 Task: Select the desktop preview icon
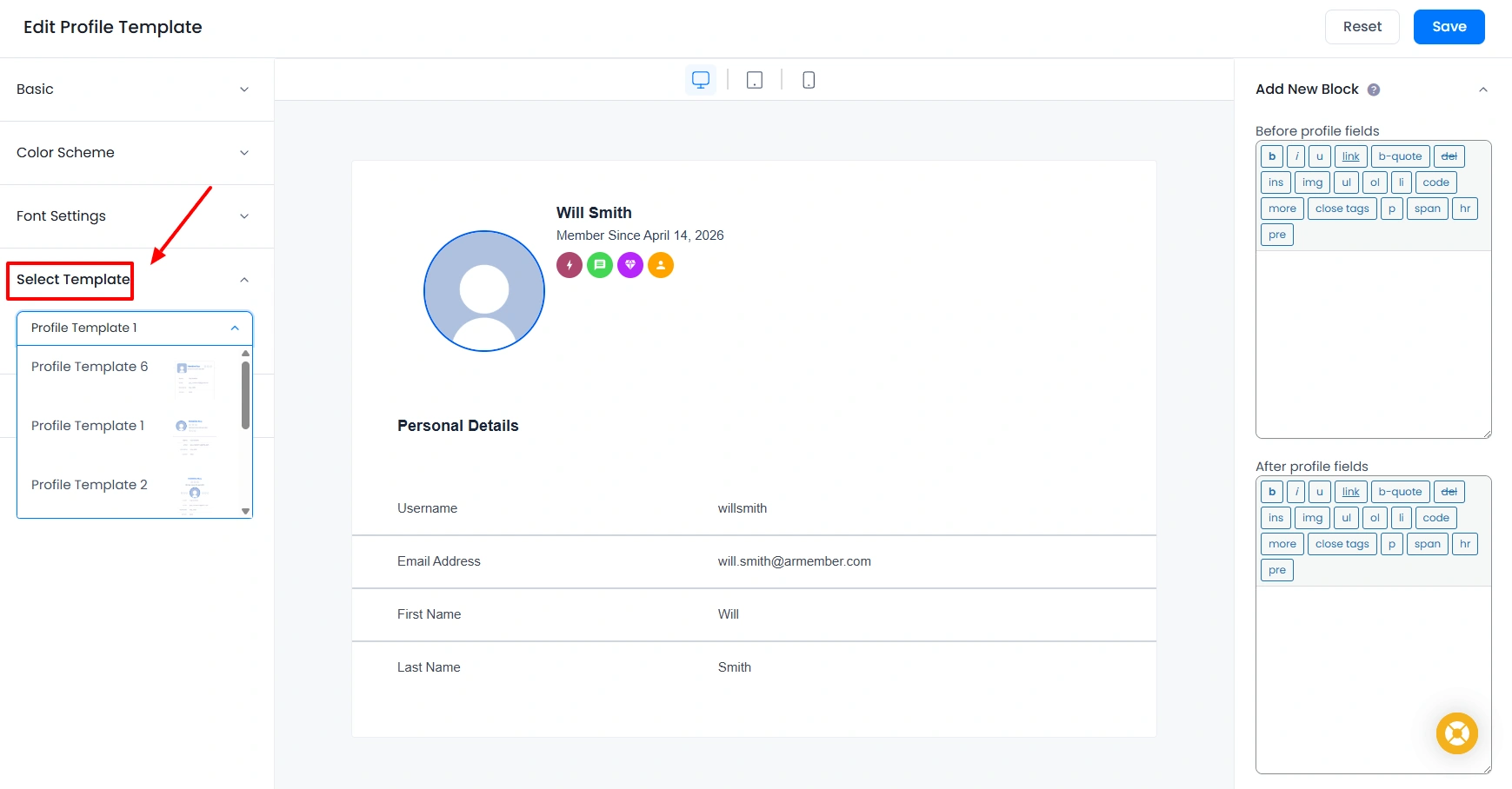(x=700, y=79)
